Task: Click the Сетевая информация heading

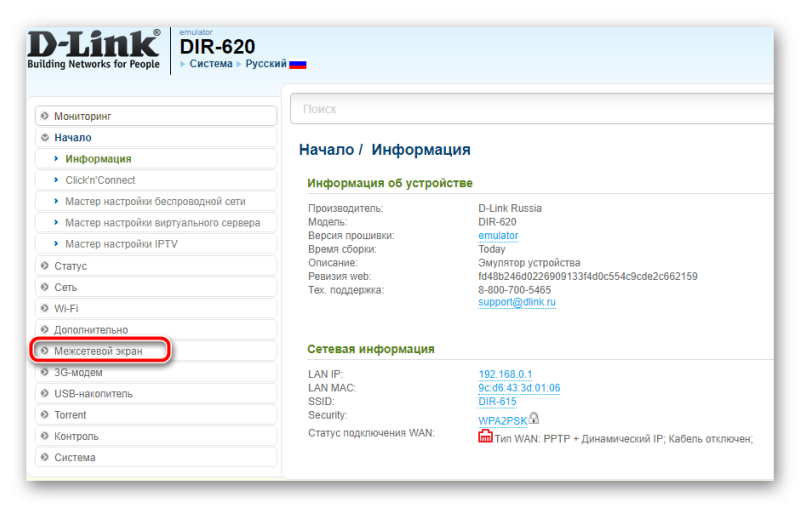Action: (x=371, y=349)
